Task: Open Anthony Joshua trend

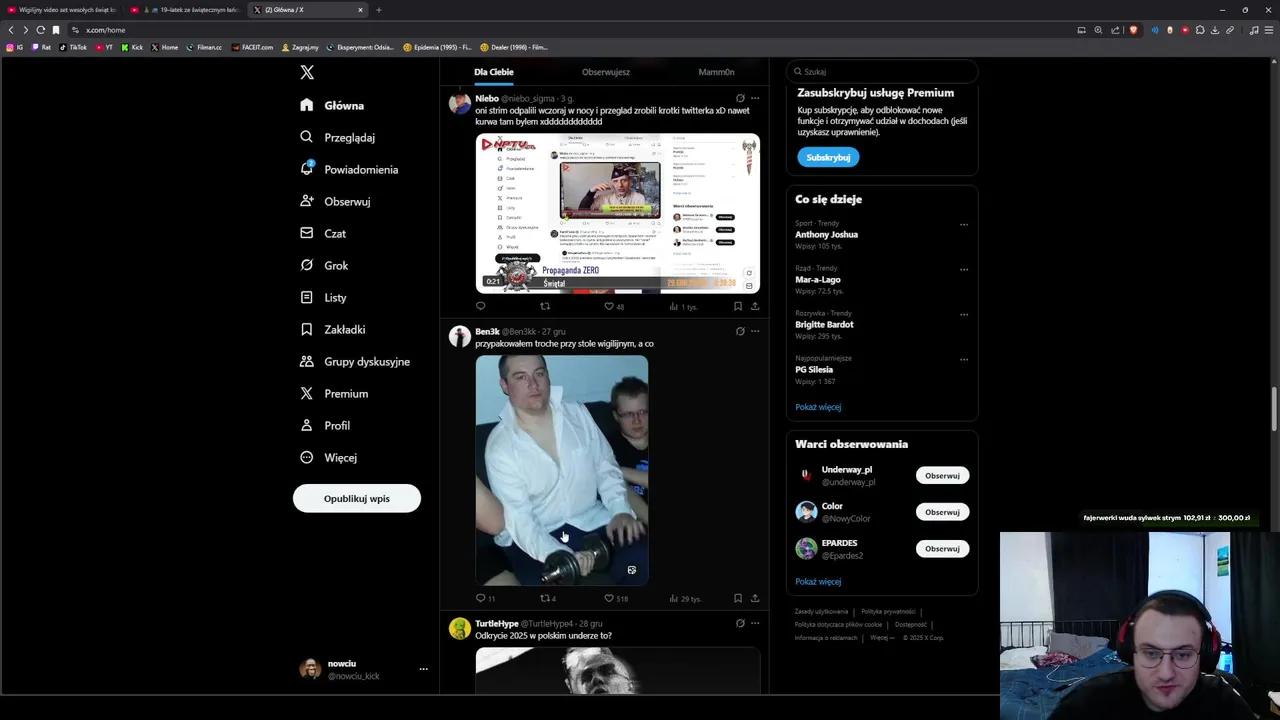Action: coord(826,234)
